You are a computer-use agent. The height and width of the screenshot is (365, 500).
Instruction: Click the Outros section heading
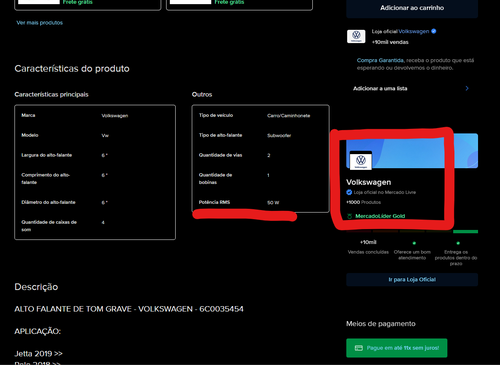pos(202,94)
